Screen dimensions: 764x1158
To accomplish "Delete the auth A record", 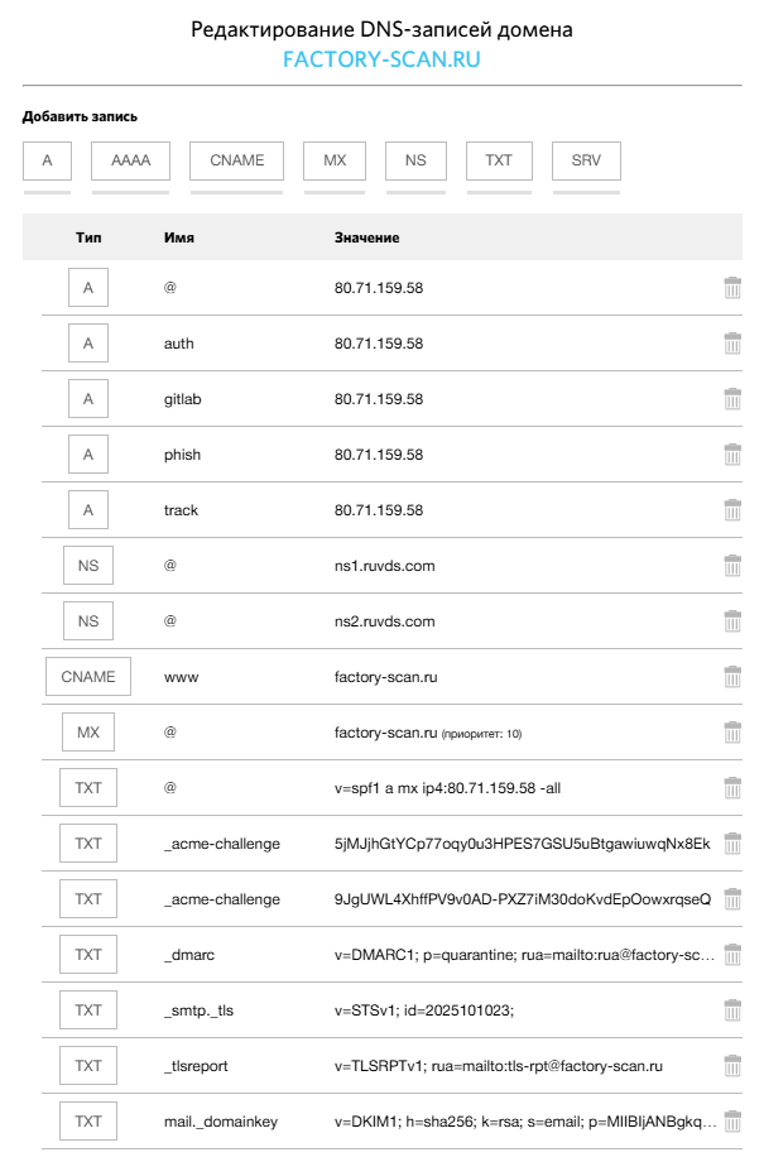I will point(732,343).
